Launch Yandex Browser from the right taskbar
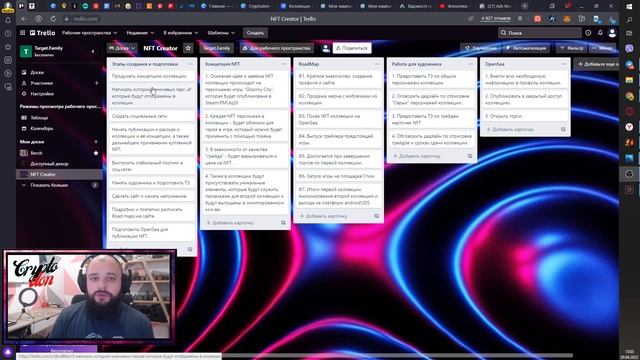The image size is (640, 360). click(629, 127)
